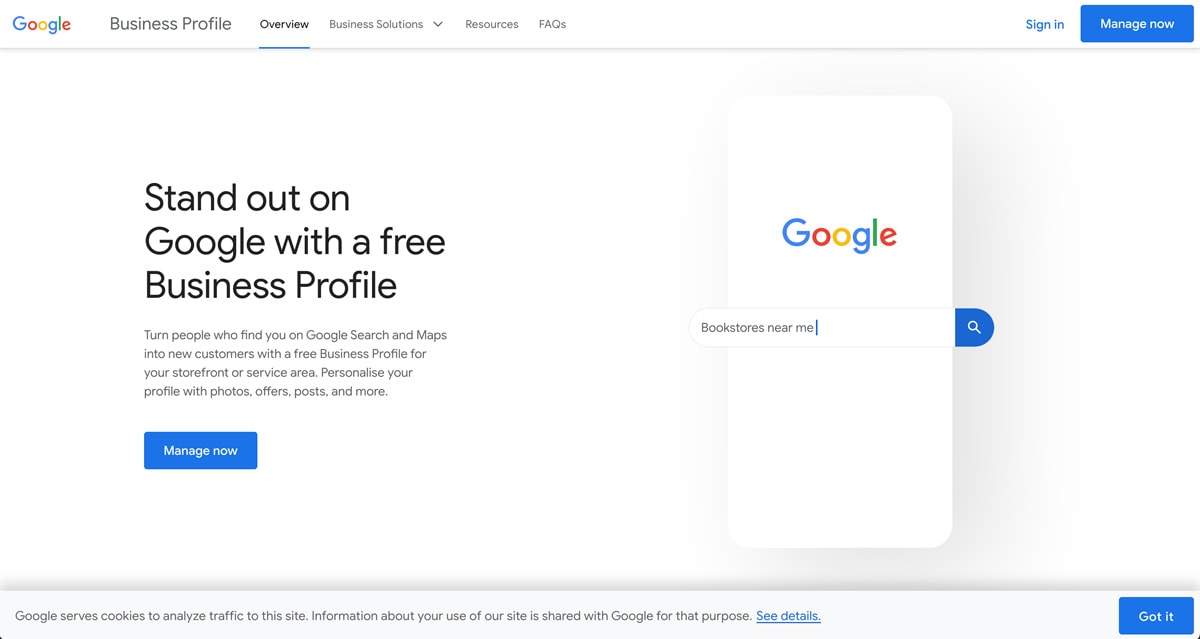Run the sample search using the magnifier button
Viewport: 1200px width, 639px height.
point(973,327)
